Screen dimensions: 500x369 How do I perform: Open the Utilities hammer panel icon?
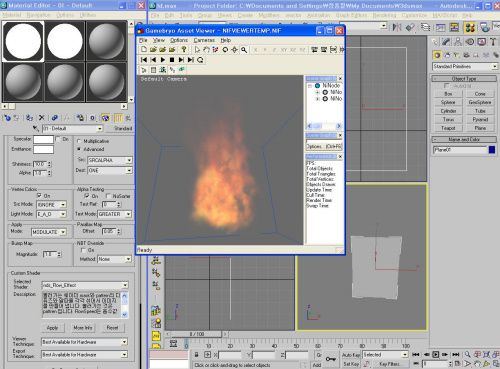click(493, 42)
